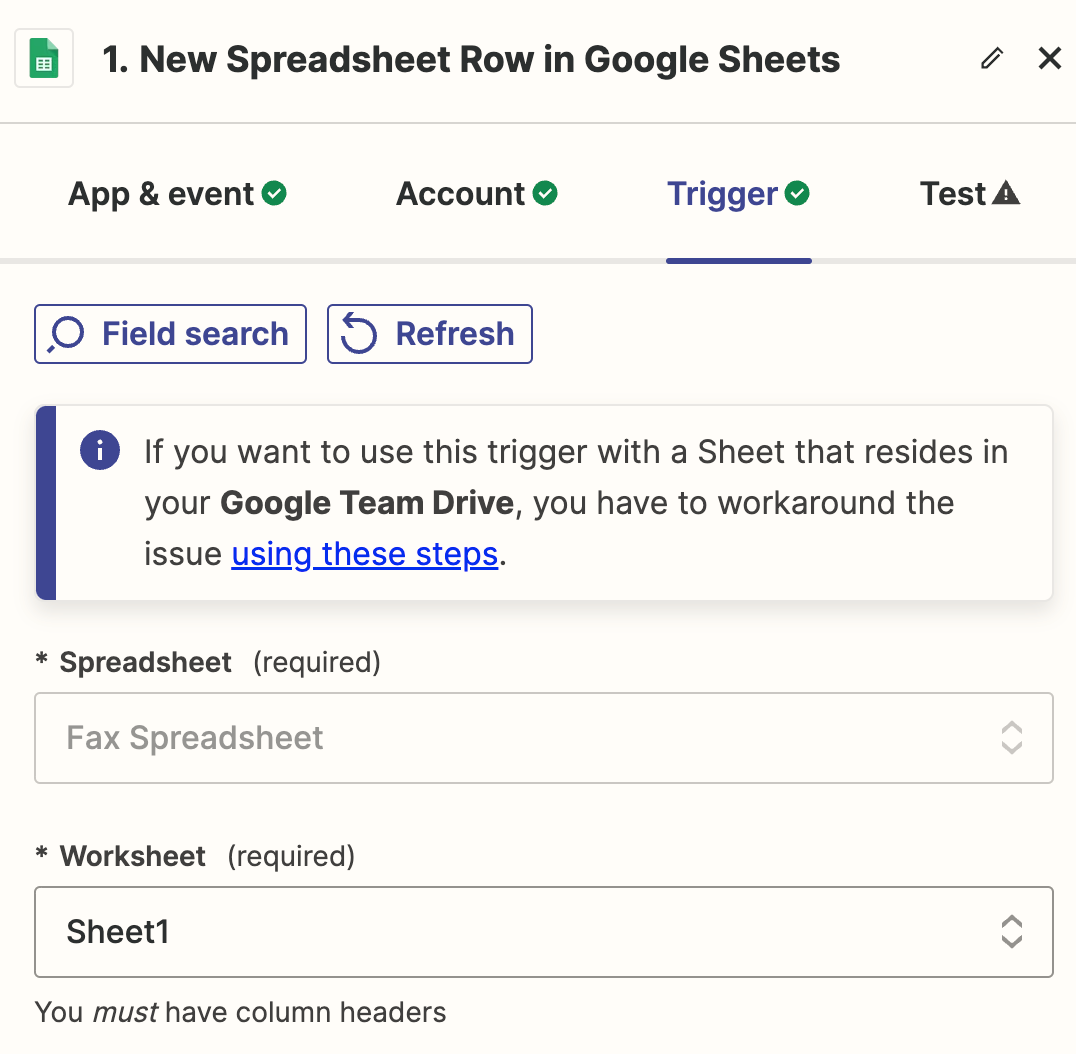Switch to the Account tab
1076x1054 pixels.
click(x=477, y=194)
